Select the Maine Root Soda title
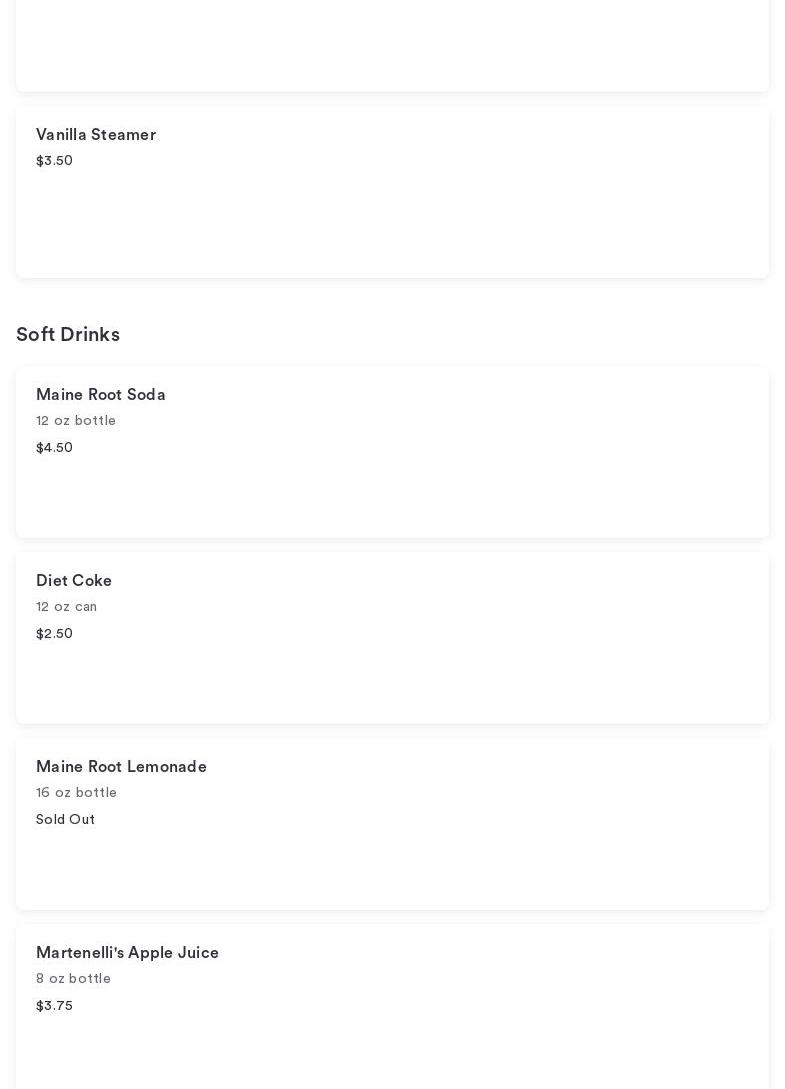785x1089 pixels. (x=101, y=394)
